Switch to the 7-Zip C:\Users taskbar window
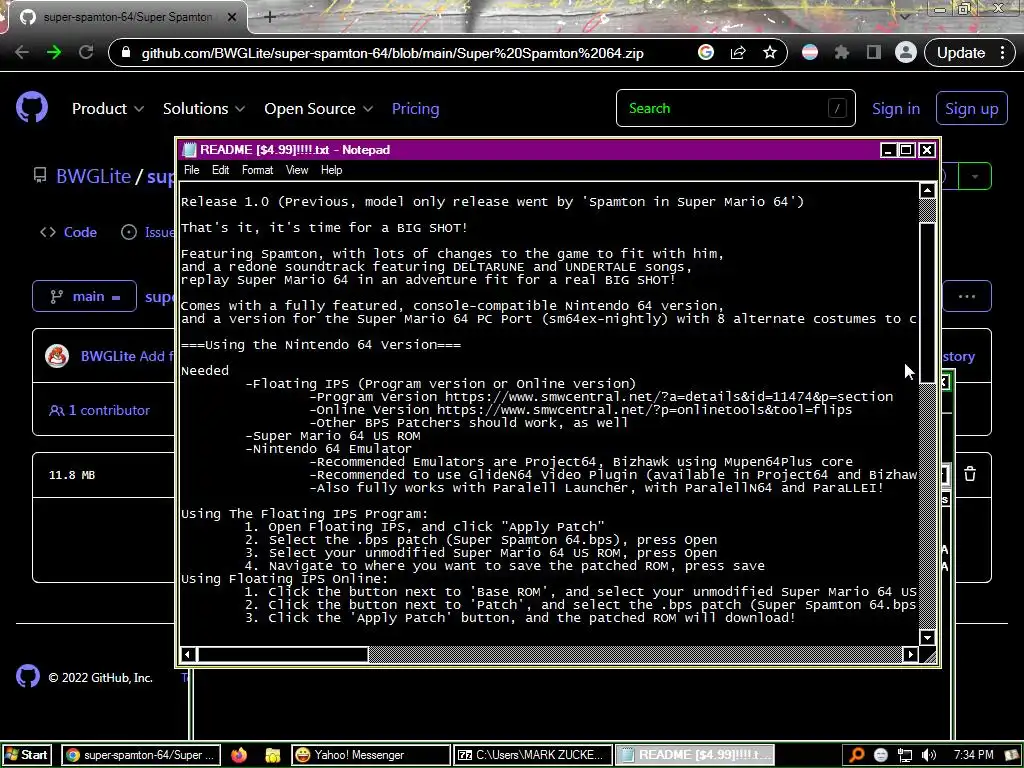Viewport: 1024px width, 768px height. point(534,755)
